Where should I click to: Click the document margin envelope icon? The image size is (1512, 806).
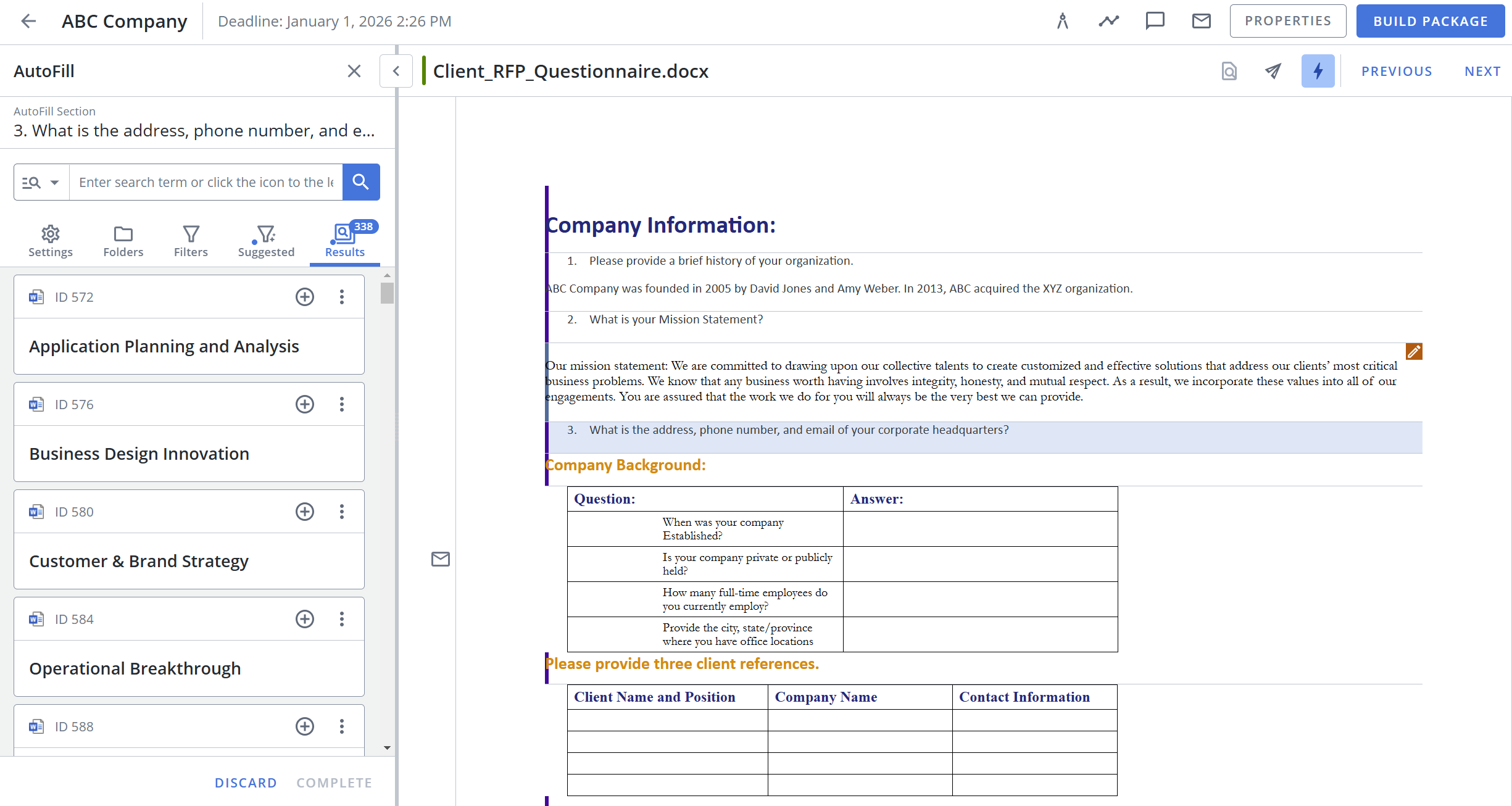440,559
